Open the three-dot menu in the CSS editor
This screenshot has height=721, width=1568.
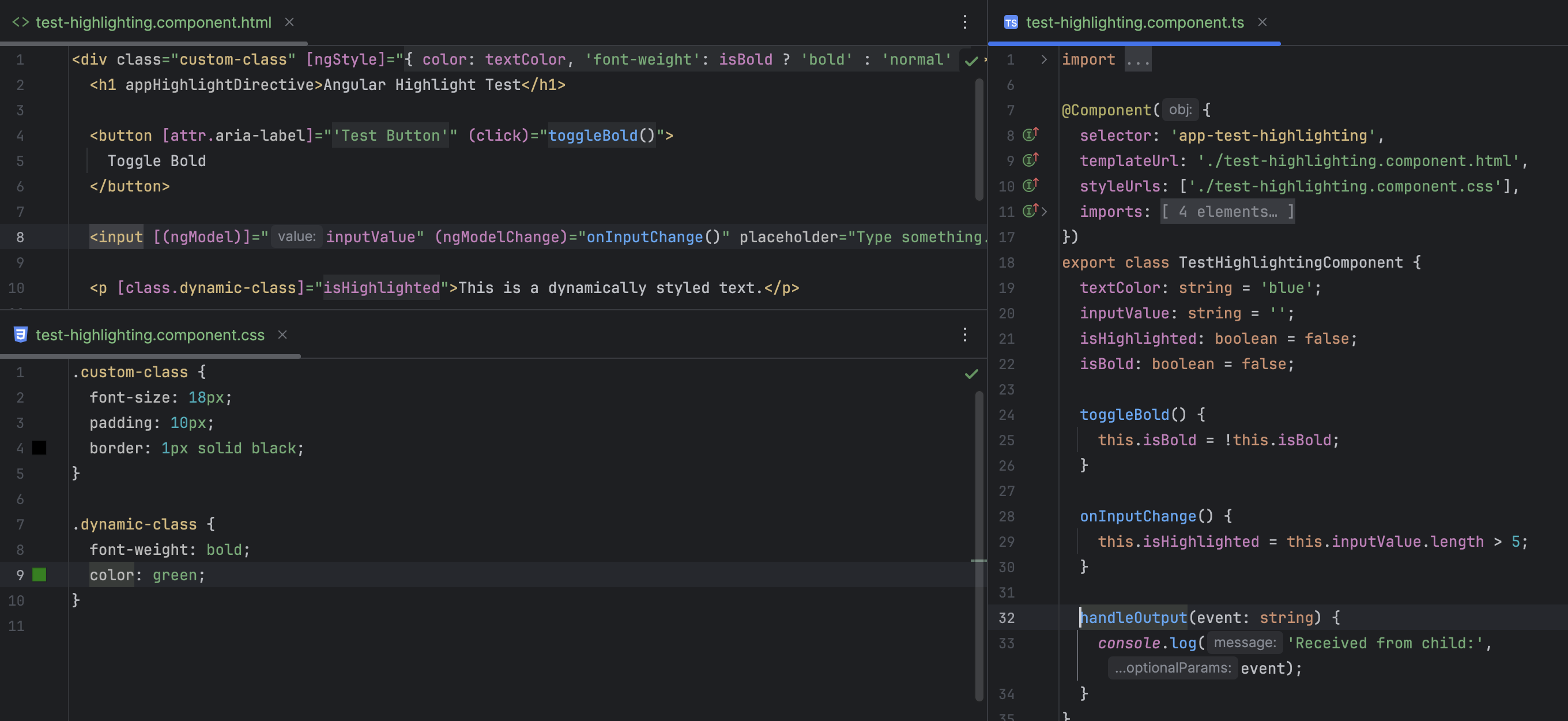[965, 335]
